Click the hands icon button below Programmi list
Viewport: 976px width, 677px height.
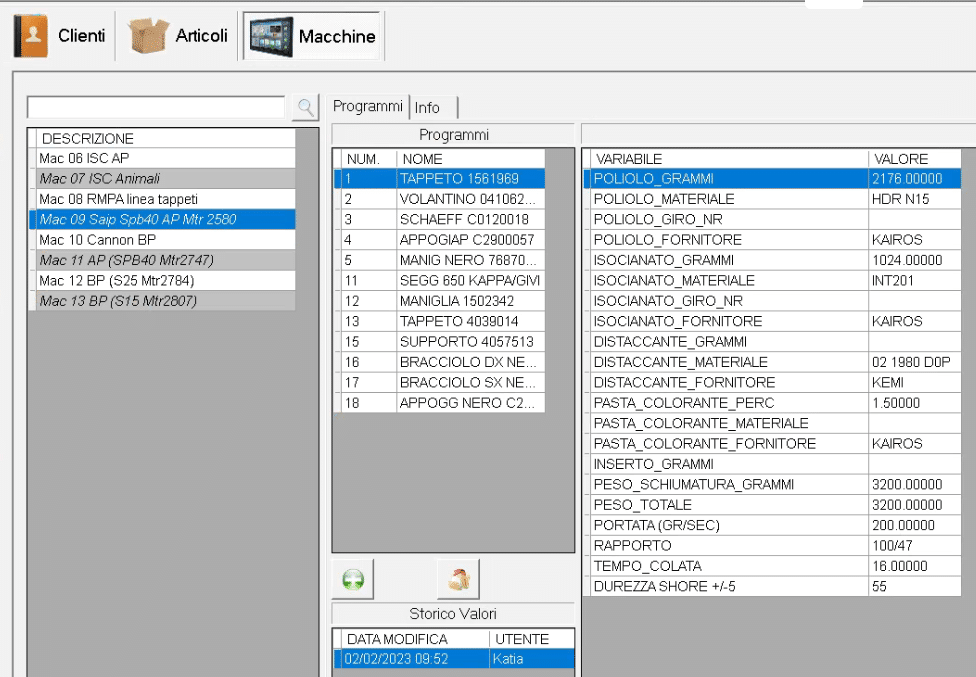pyautogui.click(x=458, y=579)
